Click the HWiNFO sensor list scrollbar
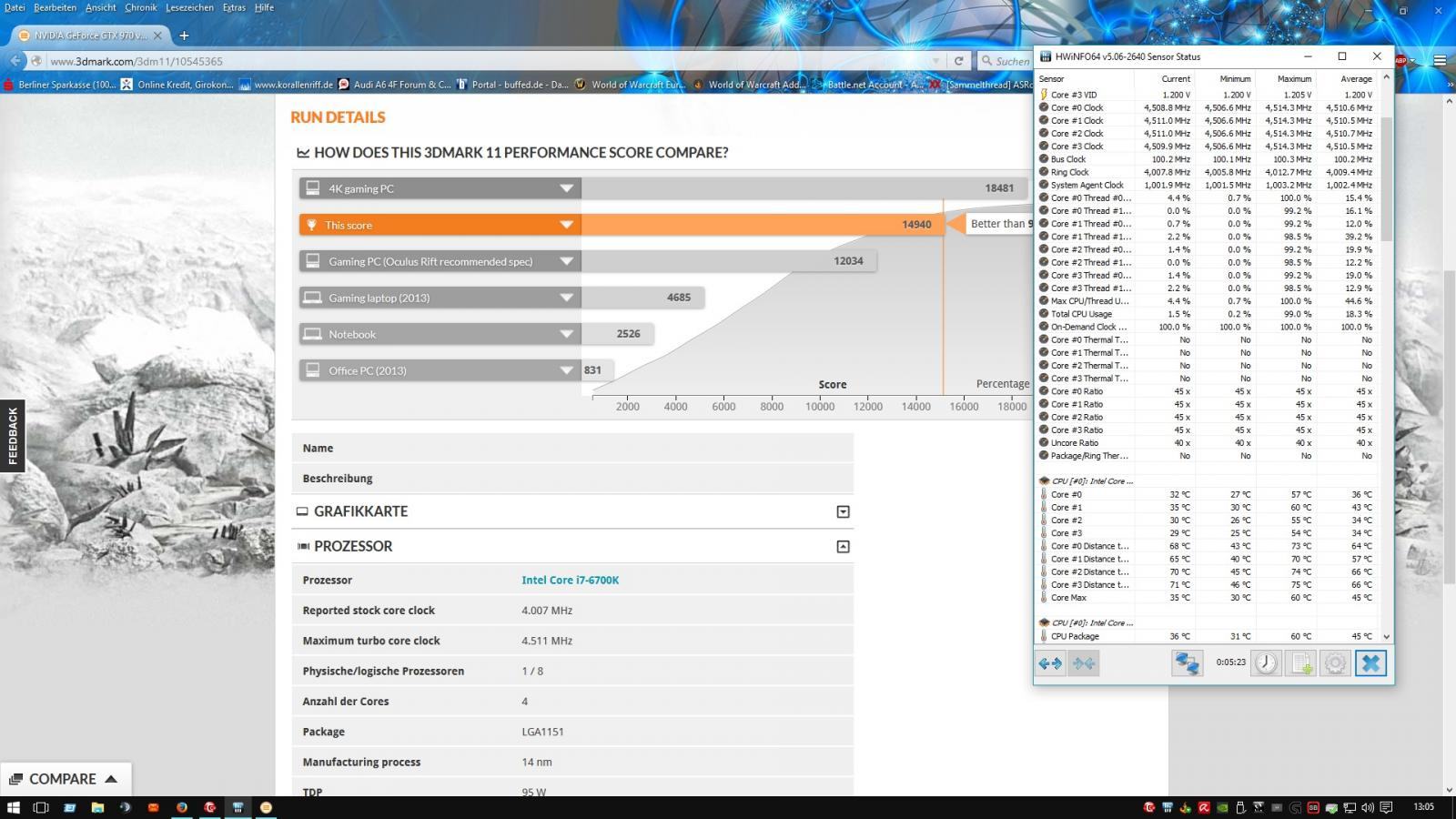Screen dimensions: 1456x819 [1386, 178]
